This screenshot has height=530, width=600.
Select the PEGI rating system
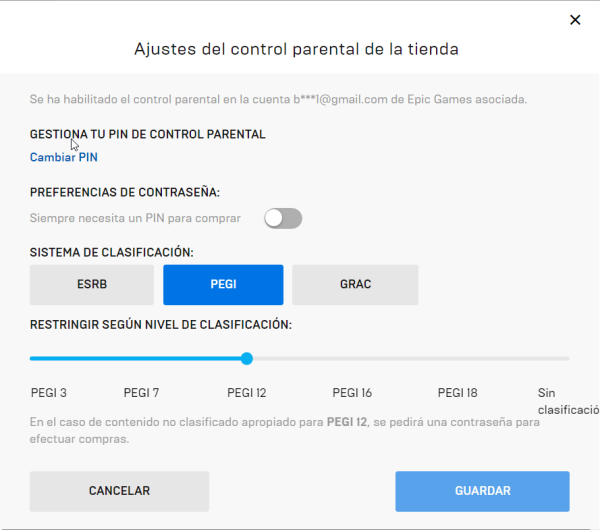(x=223, y=285)
